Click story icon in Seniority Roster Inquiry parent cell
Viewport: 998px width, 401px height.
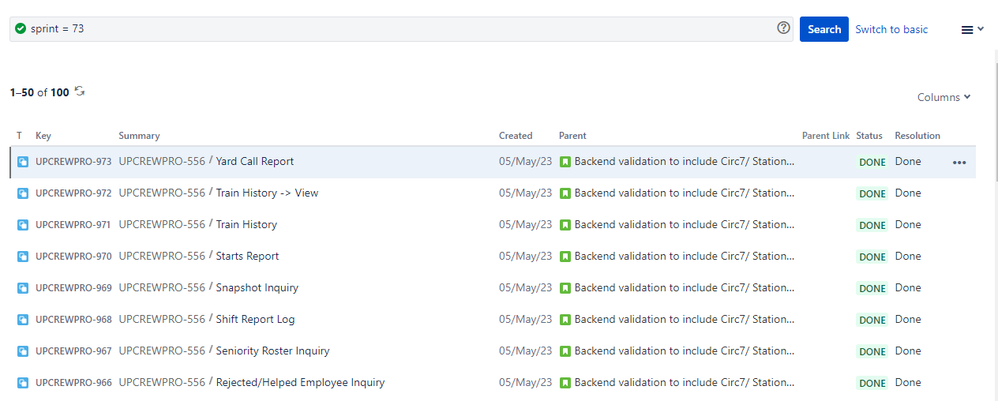pos(565,351)
